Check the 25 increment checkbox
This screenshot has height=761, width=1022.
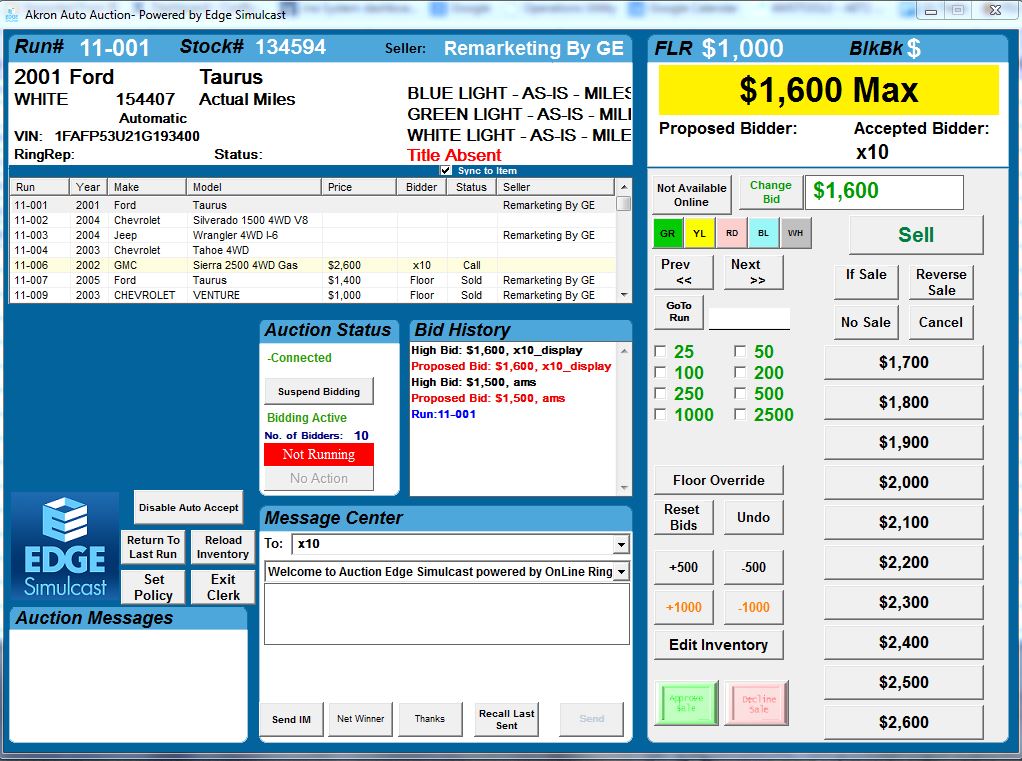tap(660, 351)
